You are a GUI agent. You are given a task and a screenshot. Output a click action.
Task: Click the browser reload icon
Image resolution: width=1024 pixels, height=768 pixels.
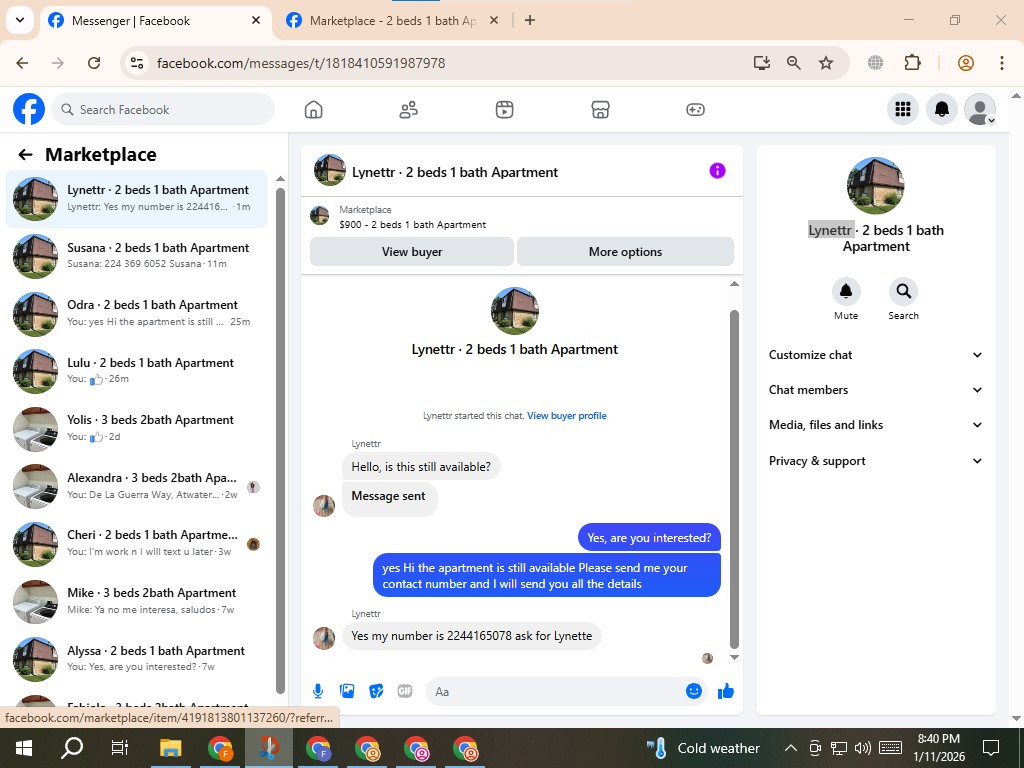point(94,63)
